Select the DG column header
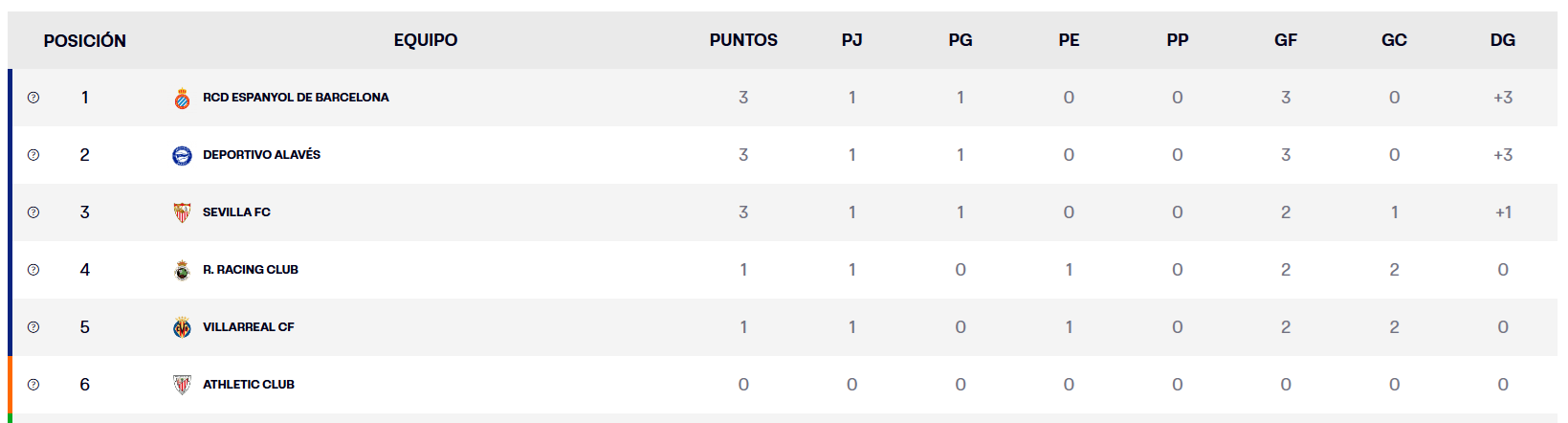1568x423 pixels. coord(1502,40)
